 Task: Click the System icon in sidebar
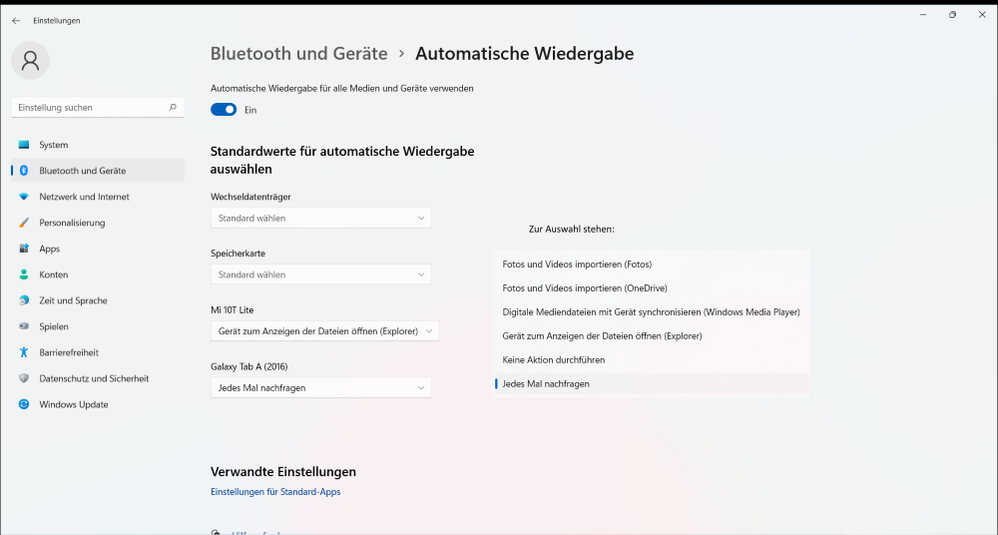click(x=24, y=145)
